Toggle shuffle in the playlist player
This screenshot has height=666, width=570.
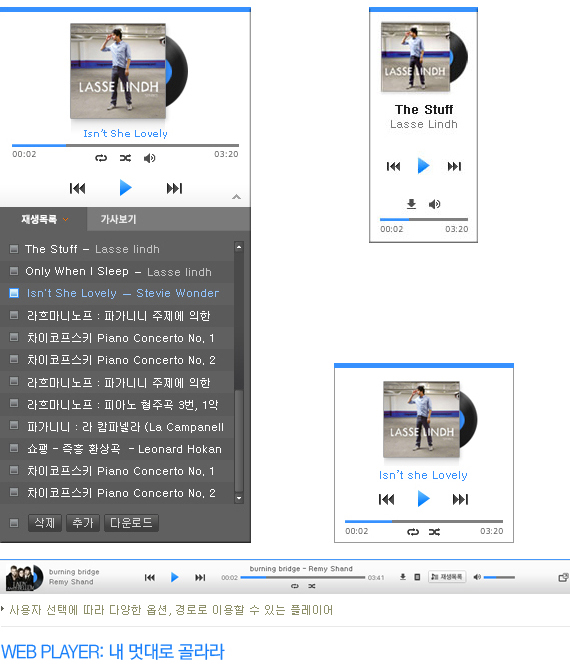[125, 158]
